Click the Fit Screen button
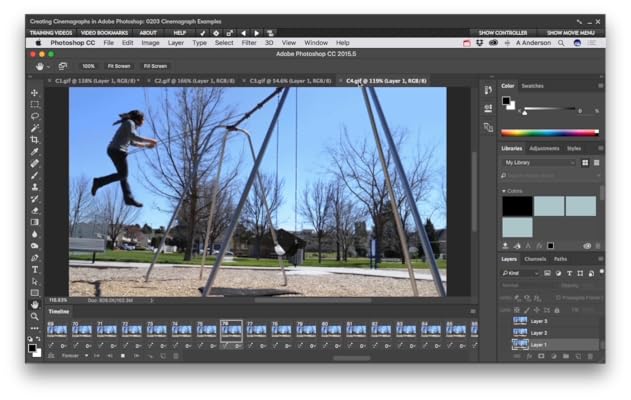 (119, 66)
